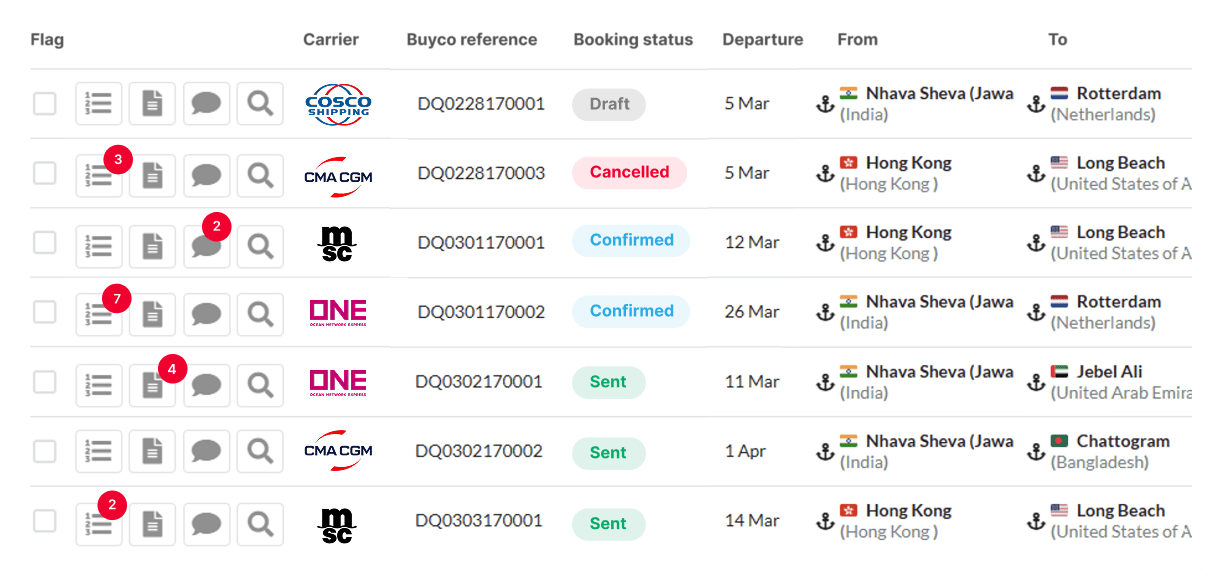Tick checkbox for booking DQ0228170001
This screenshot has width=1216, height=578.
[x=45, y=104]
